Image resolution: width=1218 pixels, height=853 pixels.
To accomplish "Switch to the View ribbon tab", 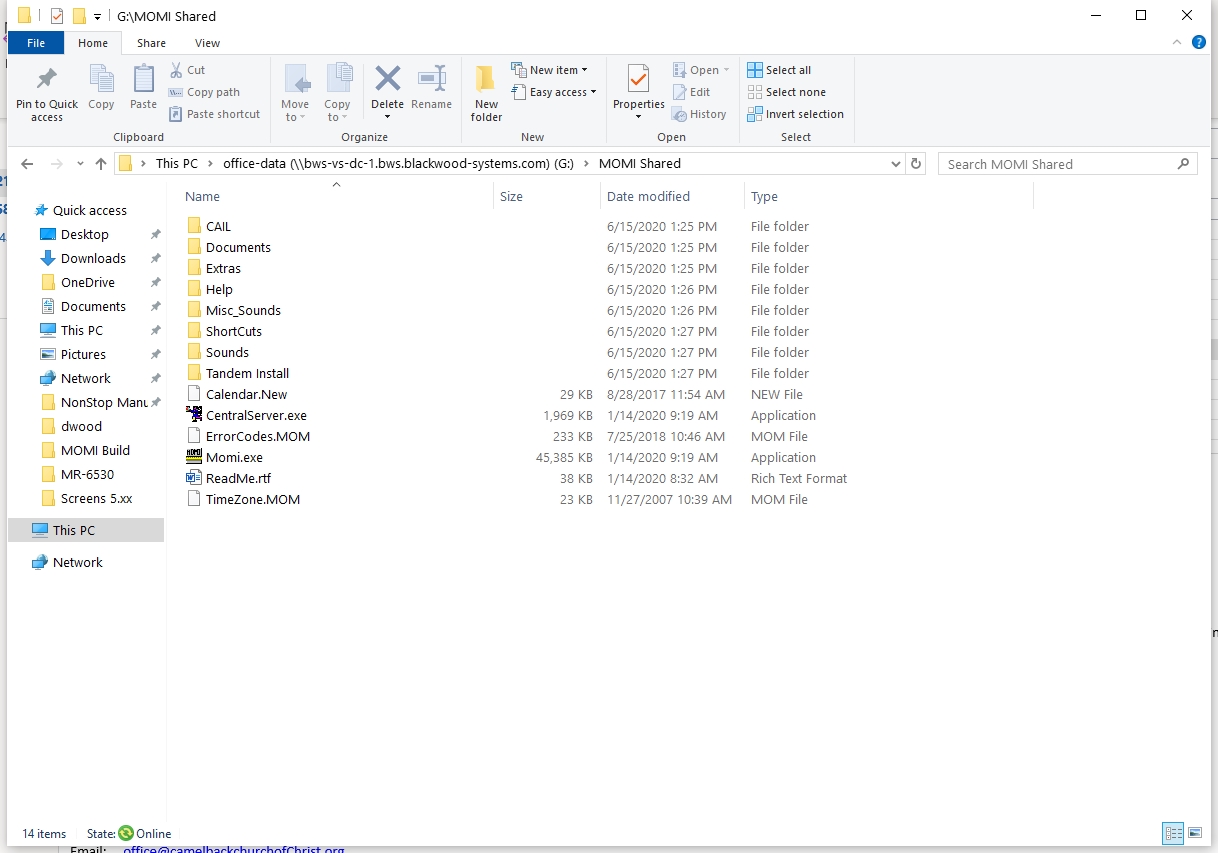I will pyautogui.click(x=207, y=43).
